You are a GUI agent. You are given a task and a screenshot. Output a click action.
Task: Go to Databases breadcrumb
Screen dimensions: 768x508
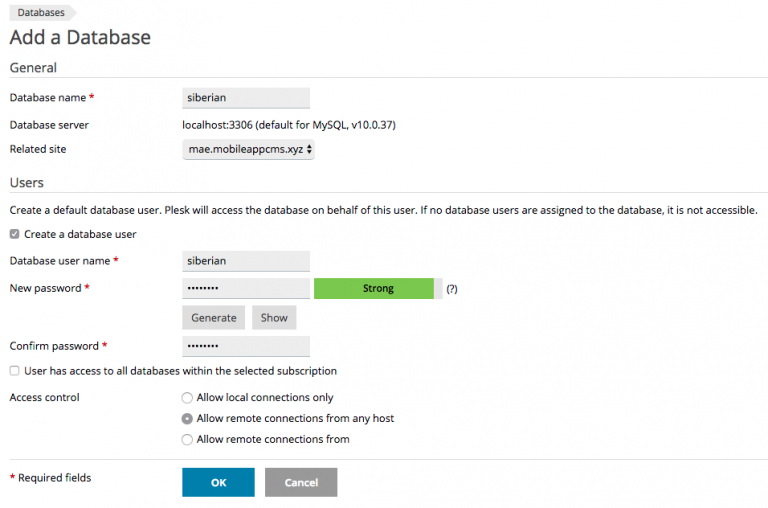click(x=41, y=13)
